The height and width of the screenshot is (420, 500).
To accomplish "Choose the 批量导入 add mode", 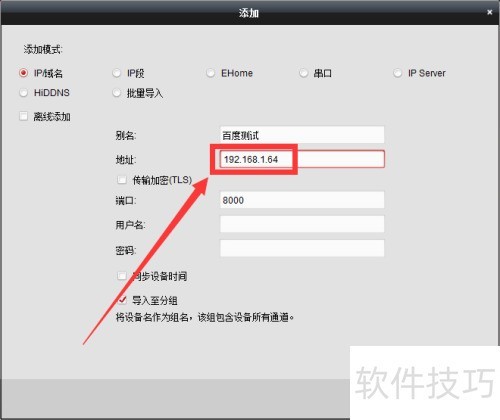I will (117, 93).
